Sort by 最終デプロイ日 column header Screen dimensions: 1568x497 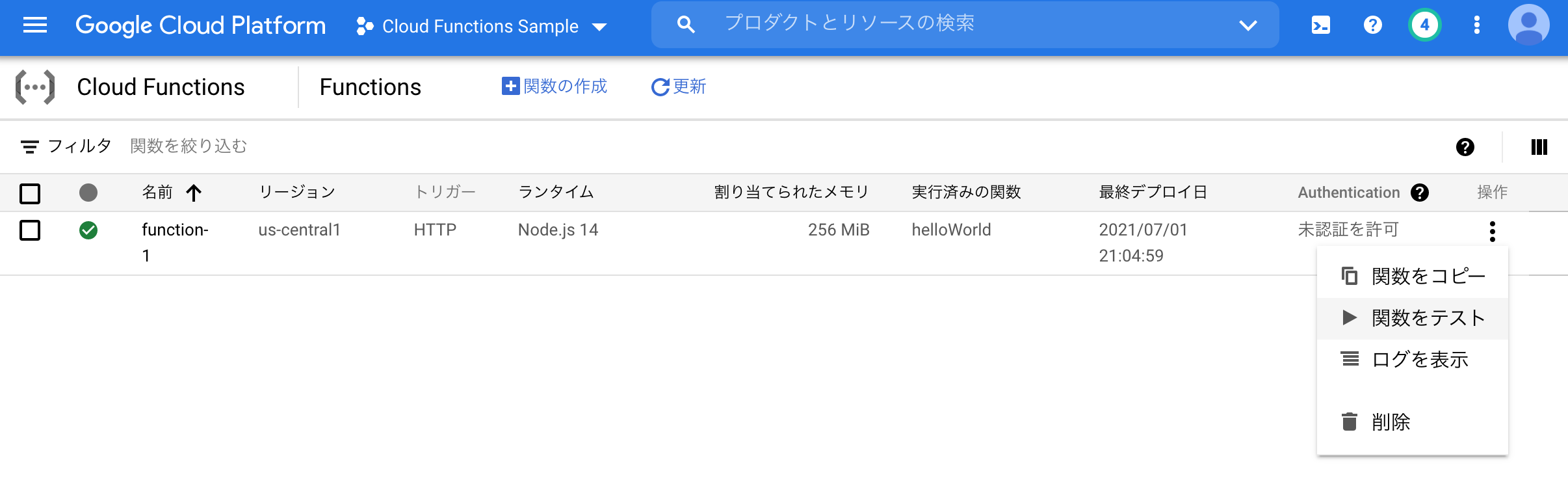tap(1153, 193)
